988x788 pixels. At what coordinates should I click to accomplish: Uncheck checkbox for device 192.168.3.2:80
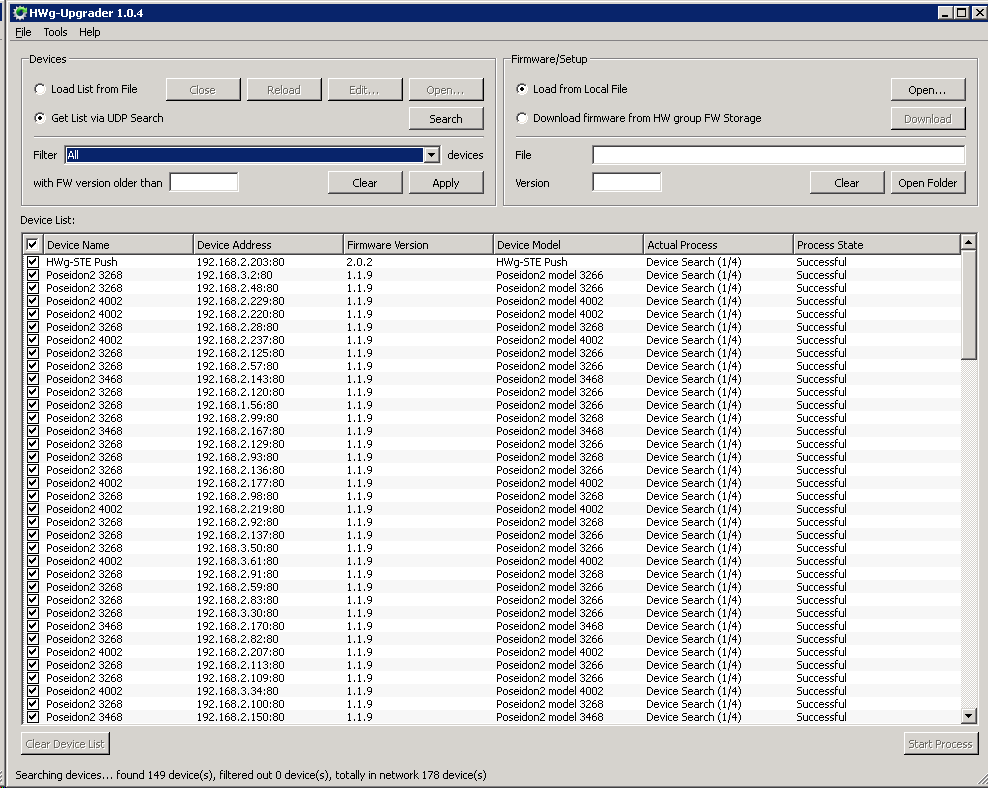pyautogui.click(x=33, y=275)
